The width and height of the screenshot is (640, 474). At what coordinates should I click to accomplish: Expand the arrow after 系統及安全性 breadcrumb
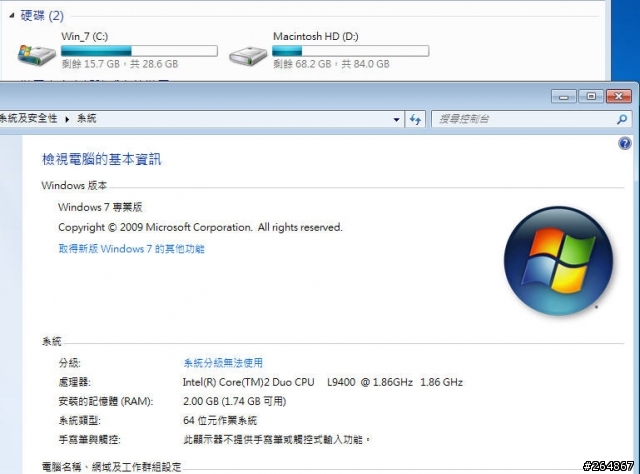[x=67, y=119]
